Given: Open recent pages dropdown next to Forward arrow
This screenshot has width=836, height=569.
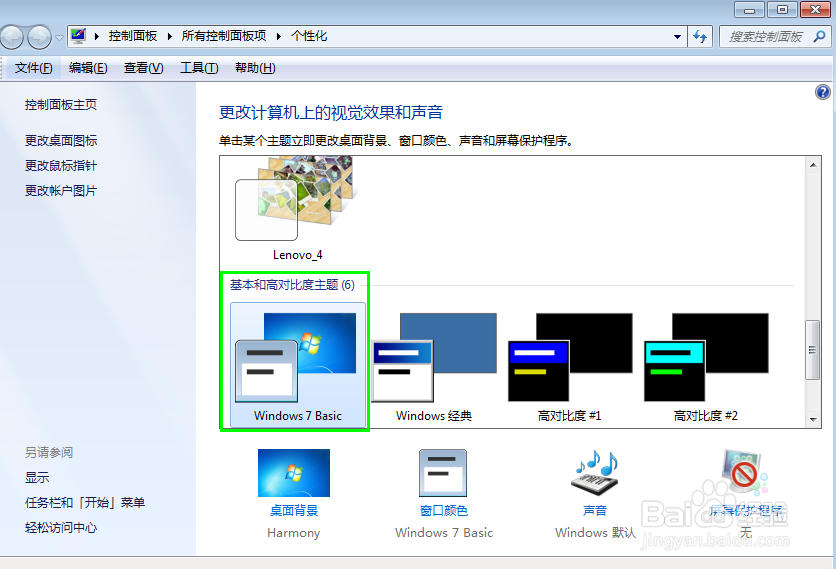Looking at the screenshot, I should click(59, 38).
